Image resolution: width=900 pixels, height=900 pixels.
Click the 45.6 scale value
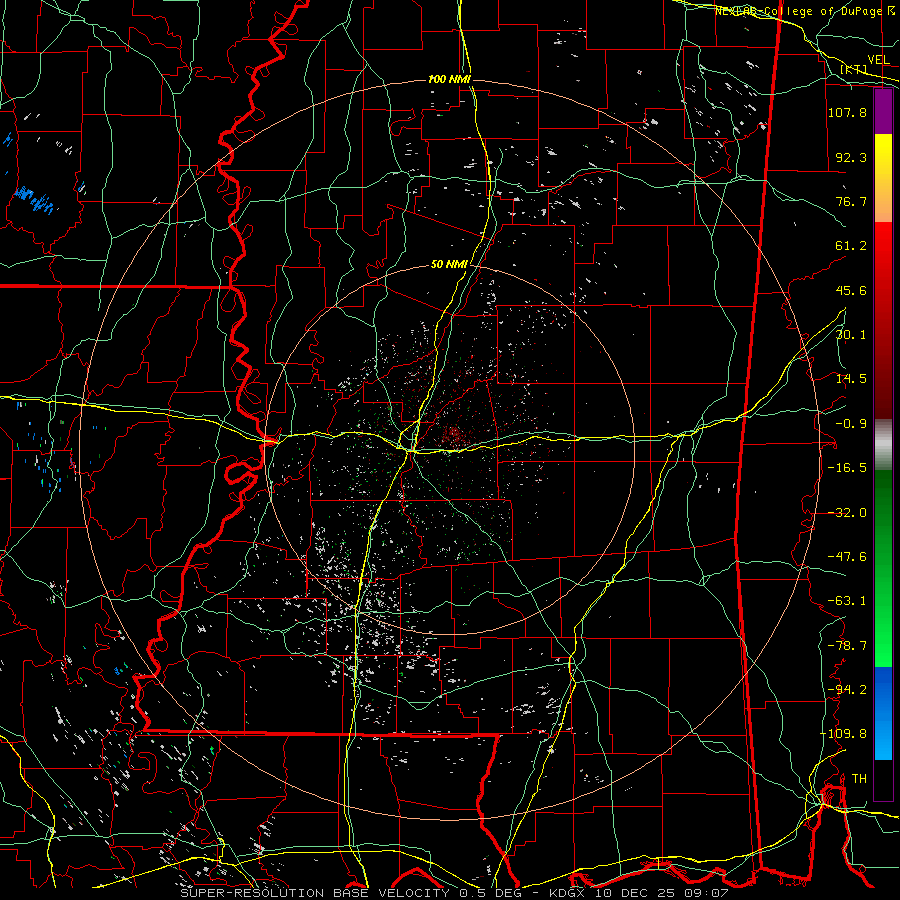coord(851,290)
